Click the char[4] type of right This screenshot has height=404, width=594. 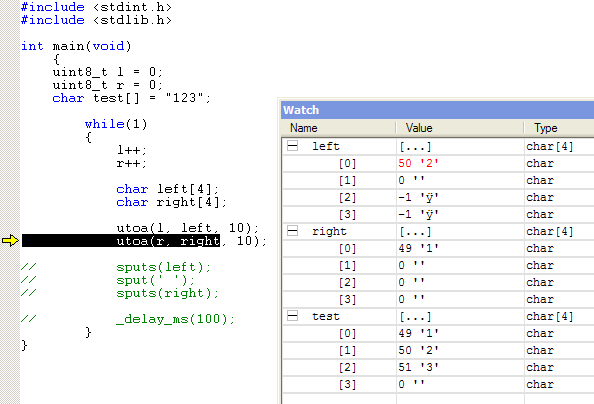pos(549,231)
